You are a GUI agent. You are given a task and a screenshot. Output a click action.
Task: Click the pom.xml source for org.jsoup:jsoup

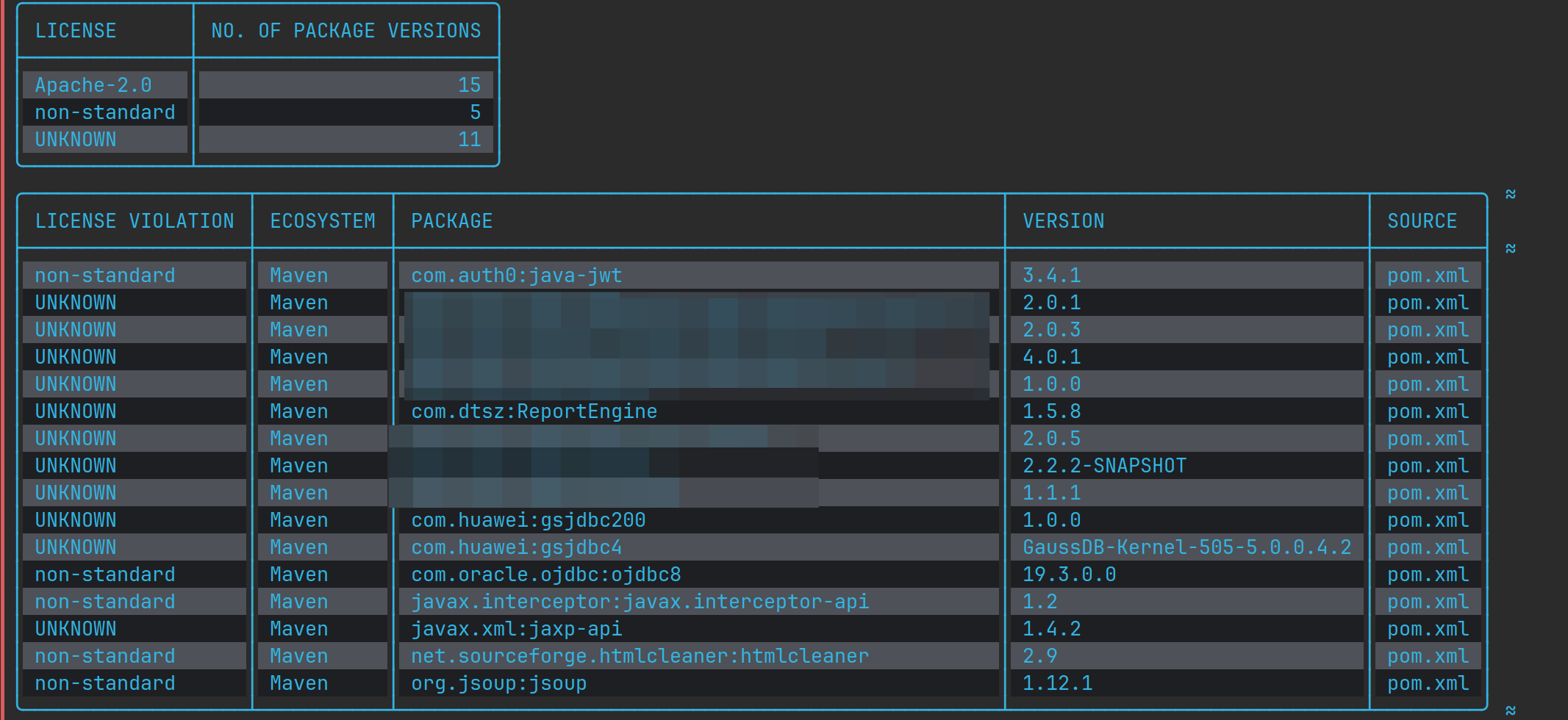1428,683
